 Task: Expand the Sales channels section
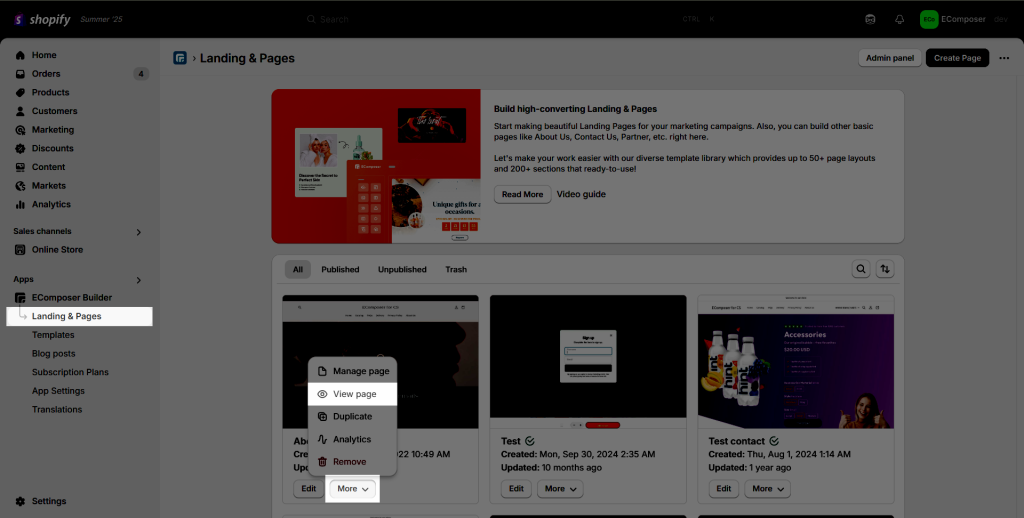coord(138,232)
